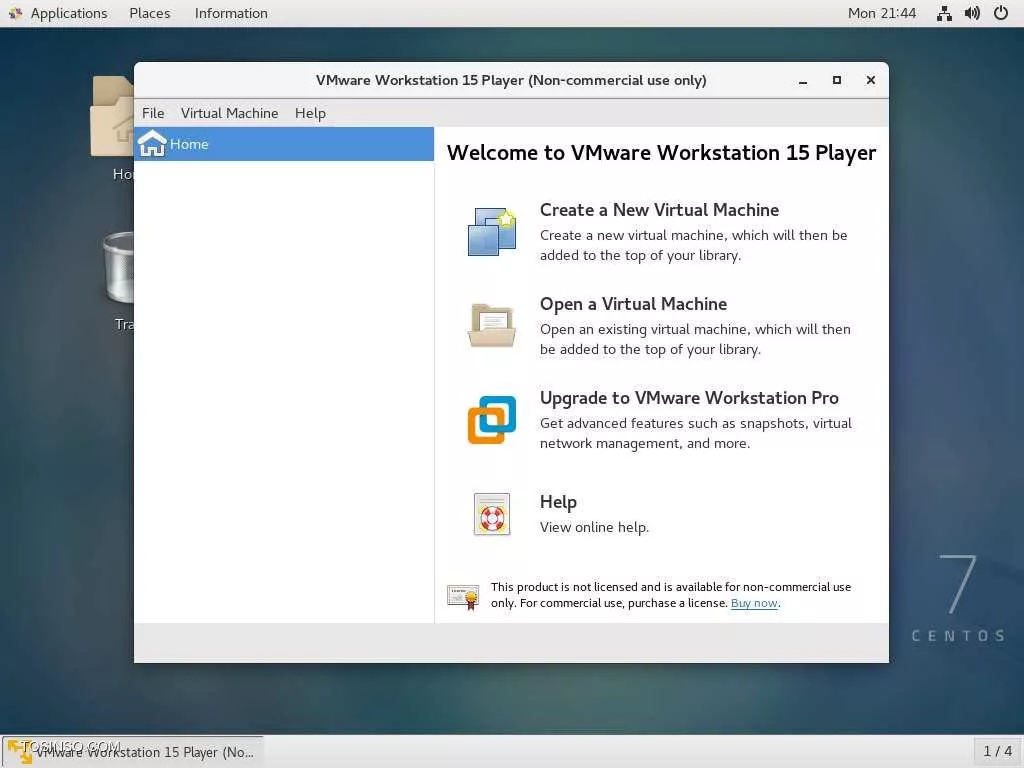Open the Information menu

click(x=231, y=13)
